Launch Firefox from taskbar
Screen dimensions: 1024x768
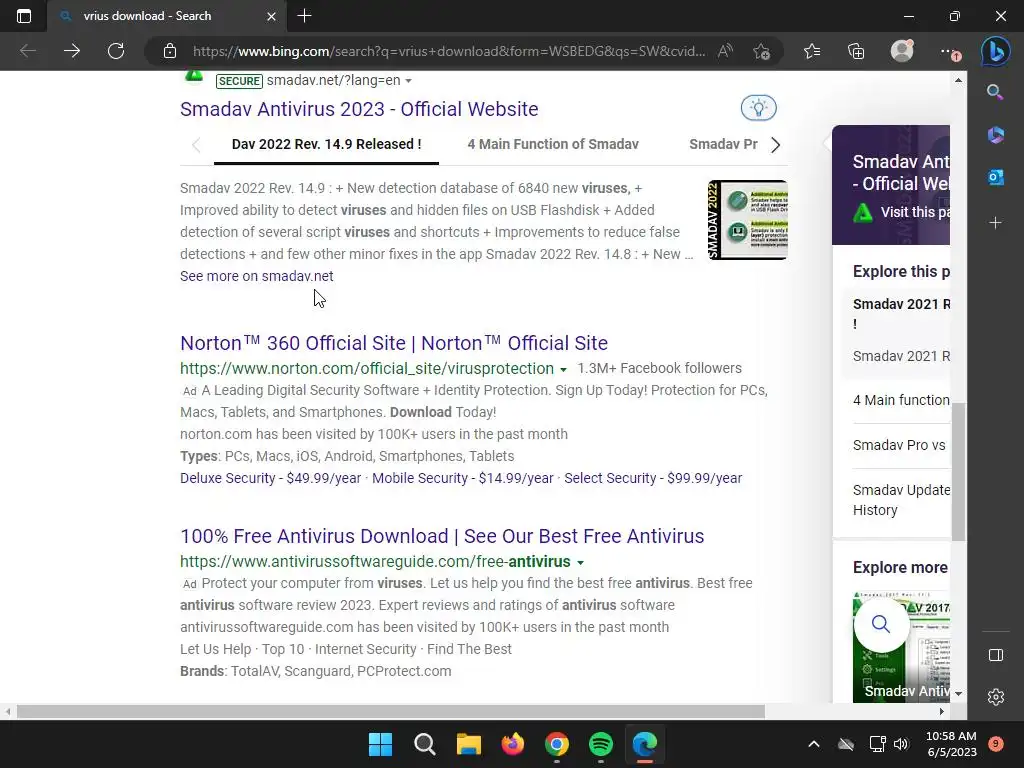pos(513,744)
